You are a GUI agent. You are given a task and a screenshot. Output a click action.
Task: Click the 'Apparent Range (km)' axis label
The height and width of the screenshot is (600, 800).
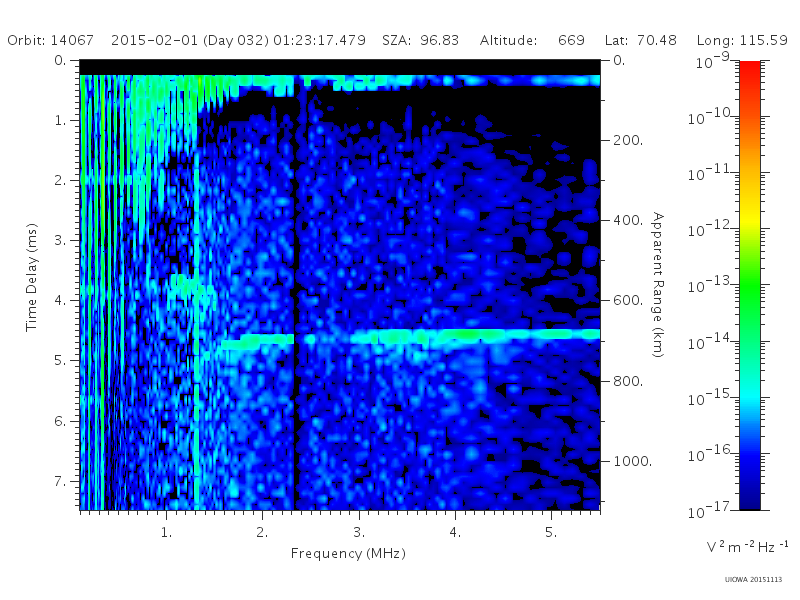click(658, 285)
